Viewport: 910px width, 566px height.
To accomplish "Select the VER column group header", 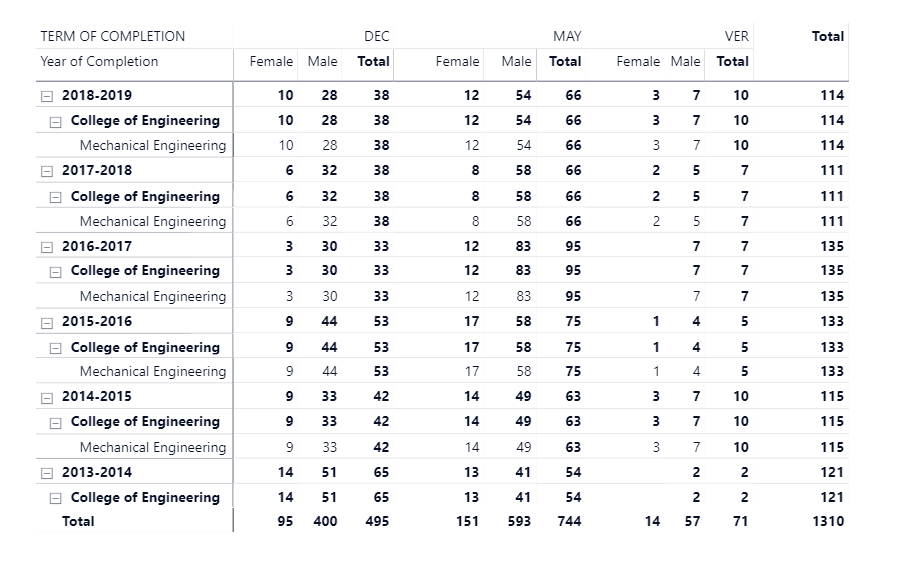I will point(736,36).
